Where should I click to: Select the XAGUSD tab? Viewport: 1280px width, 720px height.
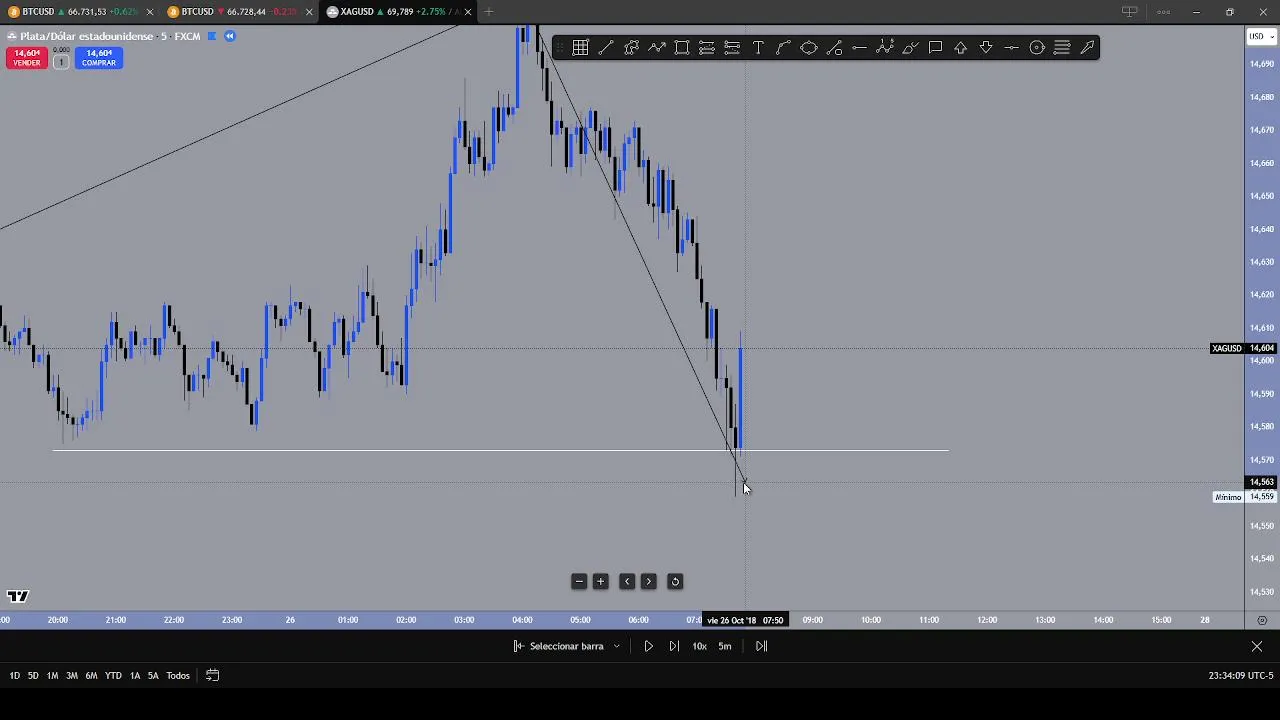coord(400,12)
